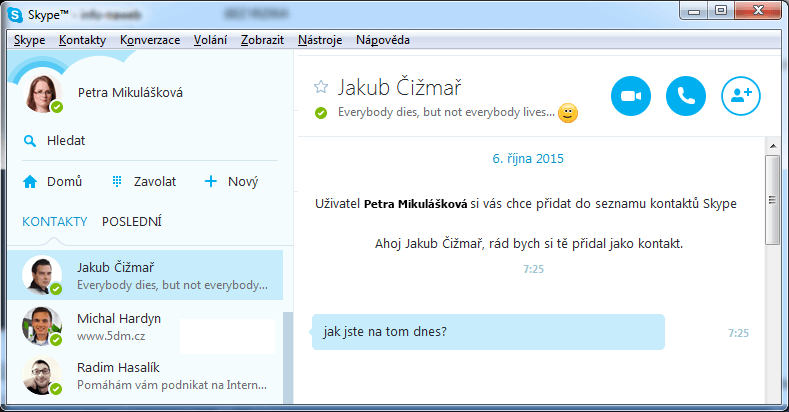Click Michal Hardyn's avatar
The width and height of the screenshot is (789, 412).
point(42,326)
